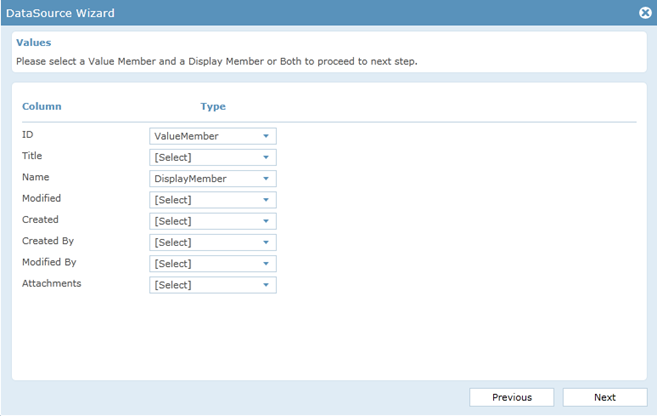This screenshot has height=416, width=657.
Task: Click the arrow on the Name dropdown
Action: pos(266,179)
